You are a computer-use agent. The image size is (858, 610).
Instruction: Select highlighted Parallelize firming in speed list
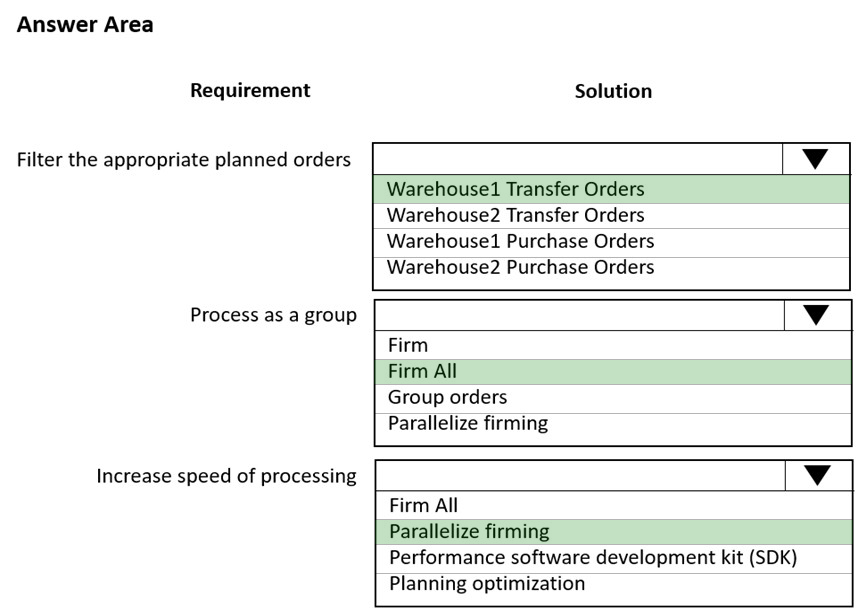pos(614,532)
